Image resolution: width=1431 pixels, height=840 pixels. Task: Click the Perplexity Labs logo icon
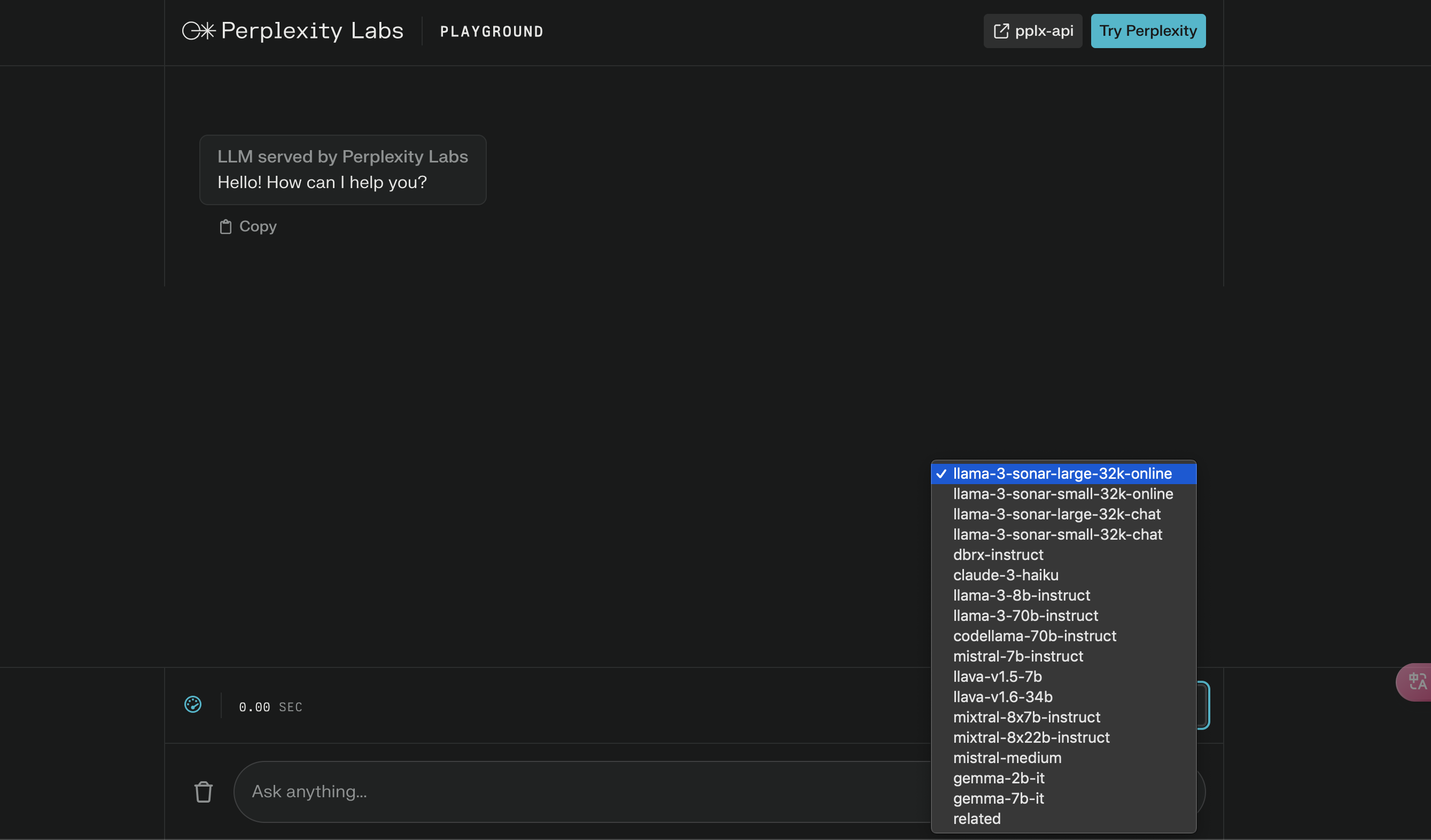pos(198,30)
